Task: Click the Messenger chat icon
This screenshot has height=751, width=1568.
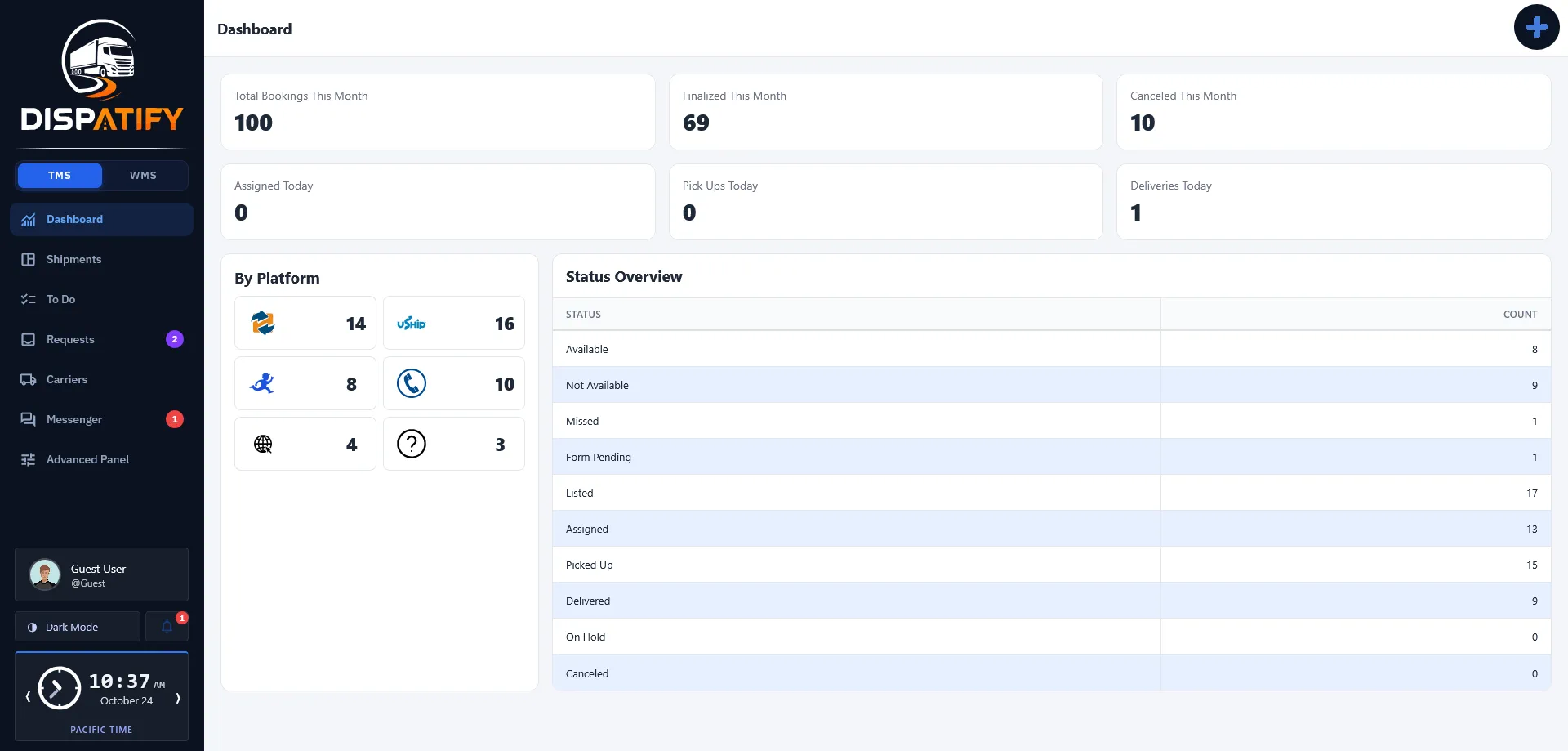Action: [29, 419]
